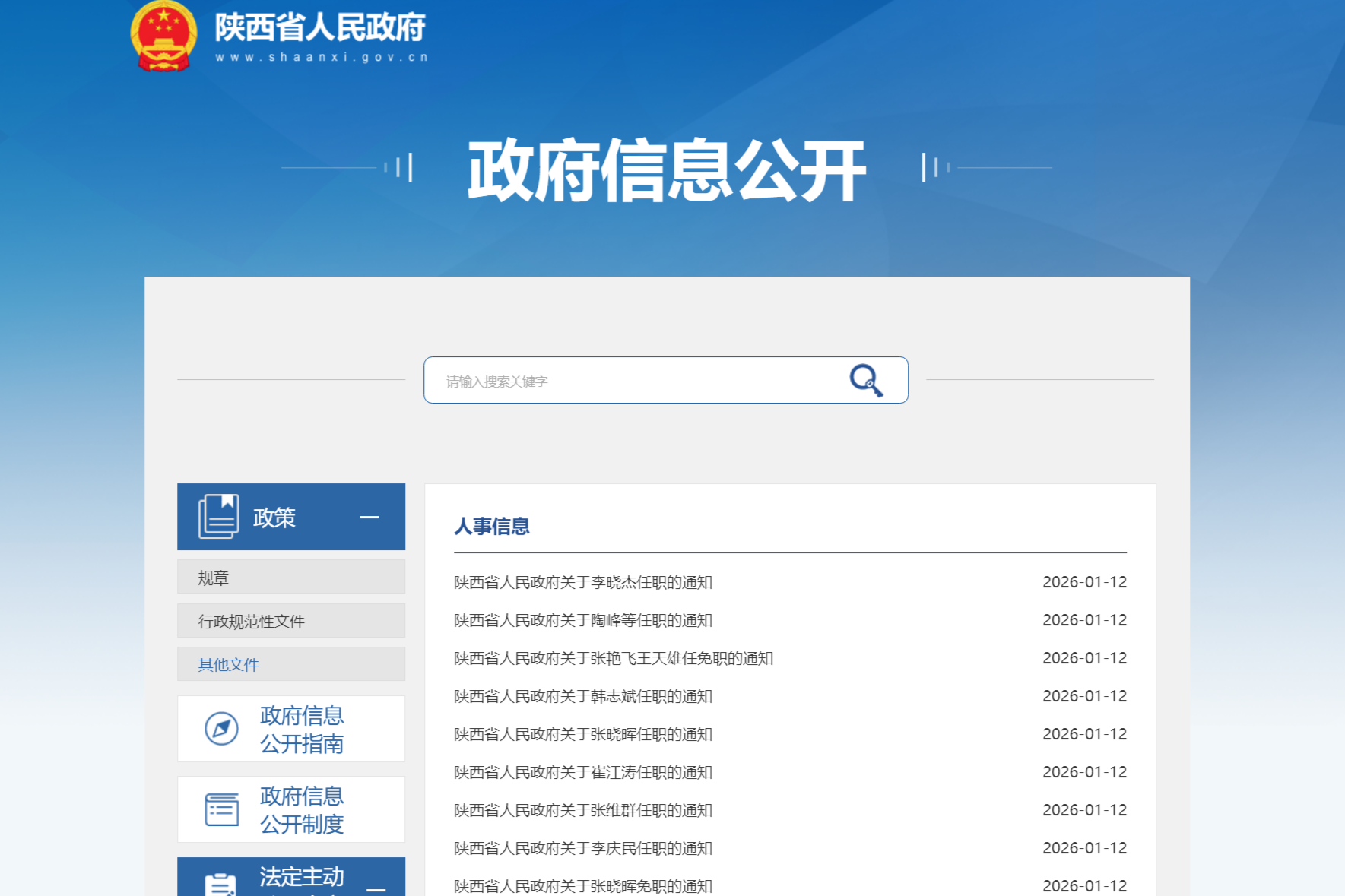This screenshot has width=1345, height=896.
Task: Click the magnifying glass search icon
Action: click(865, 380)
